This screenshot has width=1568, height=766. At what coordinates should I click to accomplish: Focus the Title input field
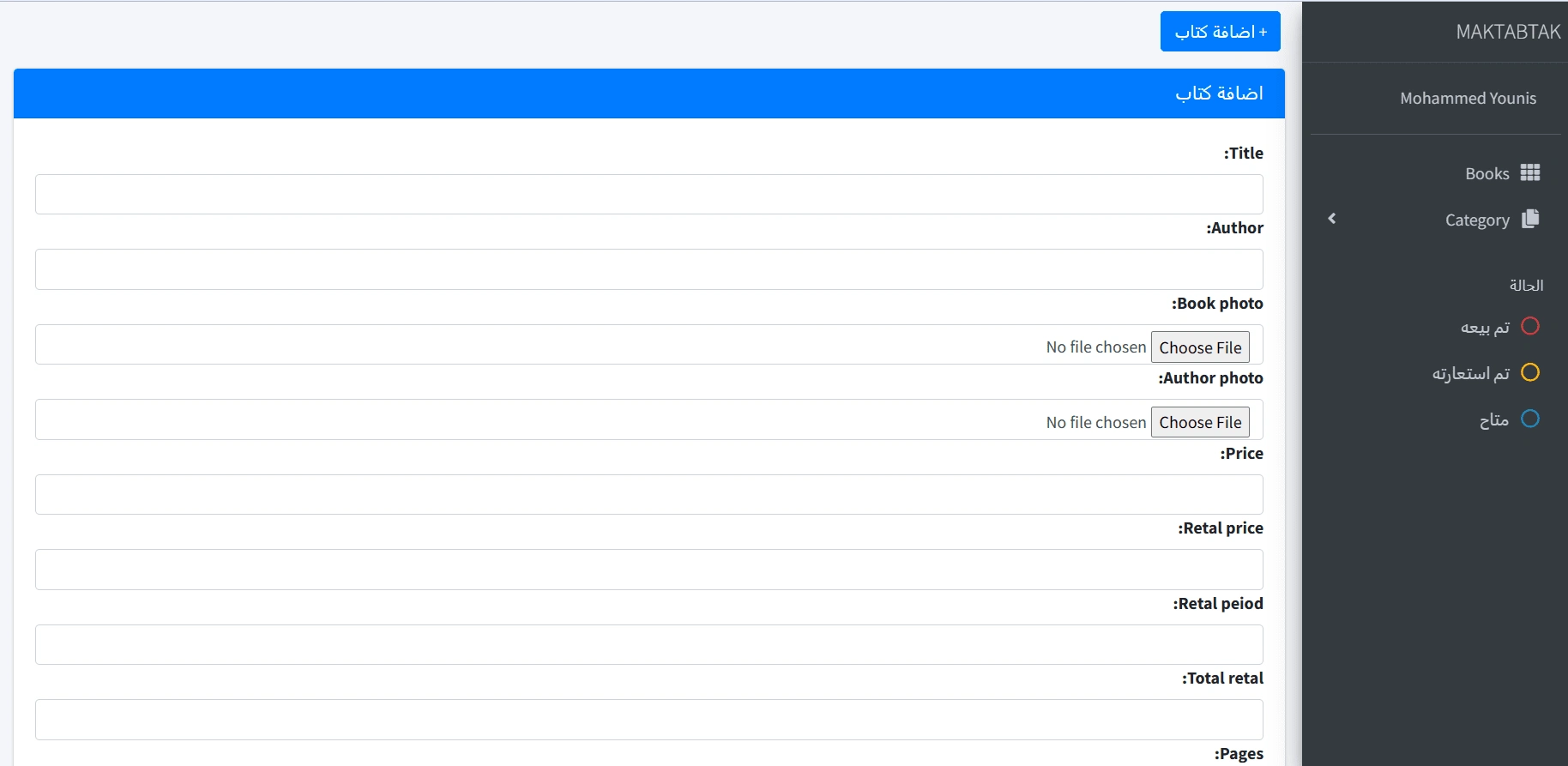coord(649,195)
